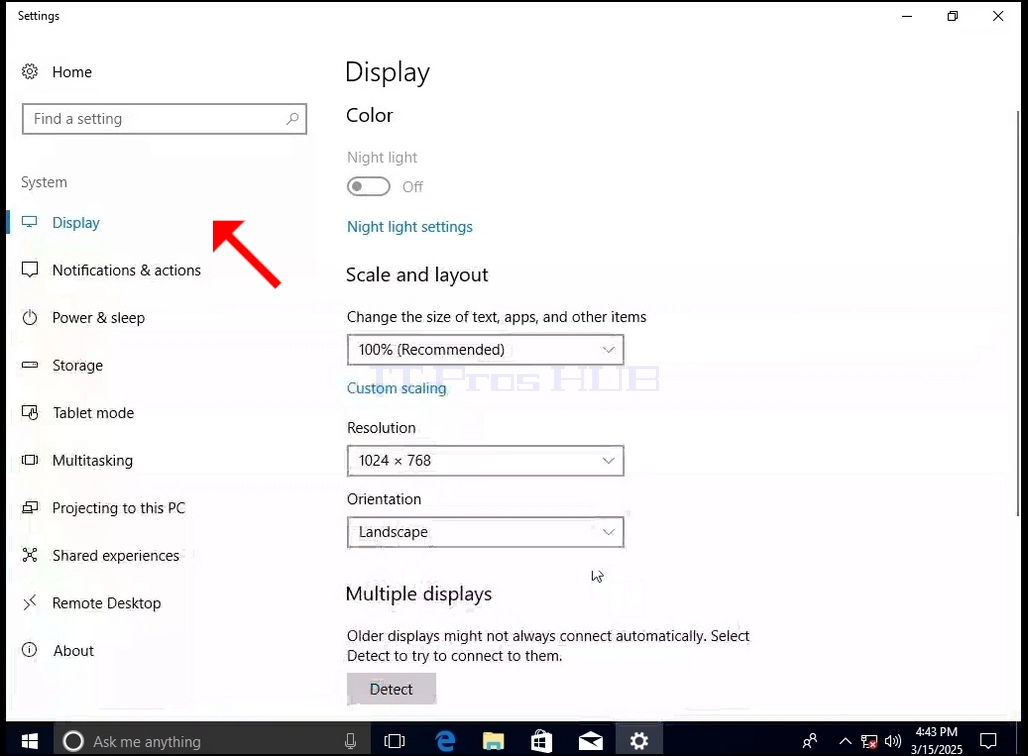Open Task View on taskbar

click(x=394, y=741)
